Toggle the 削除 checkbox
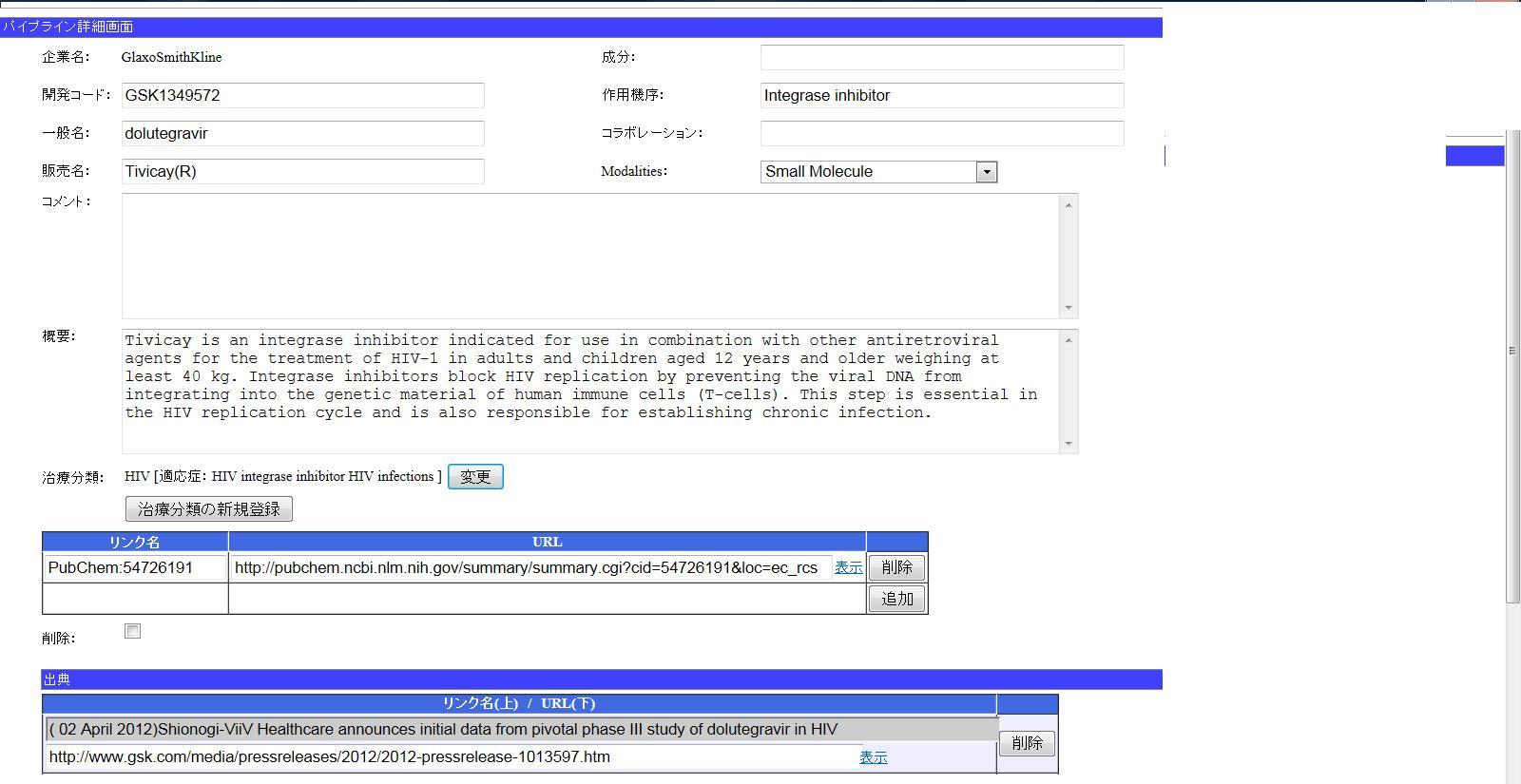Screen dimensions: 1521x784 click(x=133, y=631)
